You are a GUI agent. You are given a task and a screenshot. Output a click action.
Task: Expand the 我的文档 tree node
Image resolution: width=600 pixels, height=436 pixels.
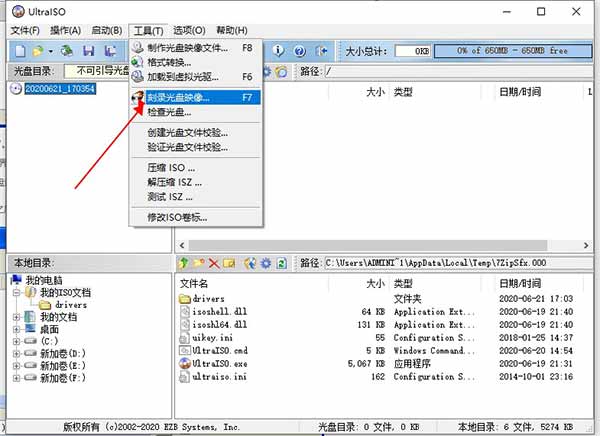16,317
